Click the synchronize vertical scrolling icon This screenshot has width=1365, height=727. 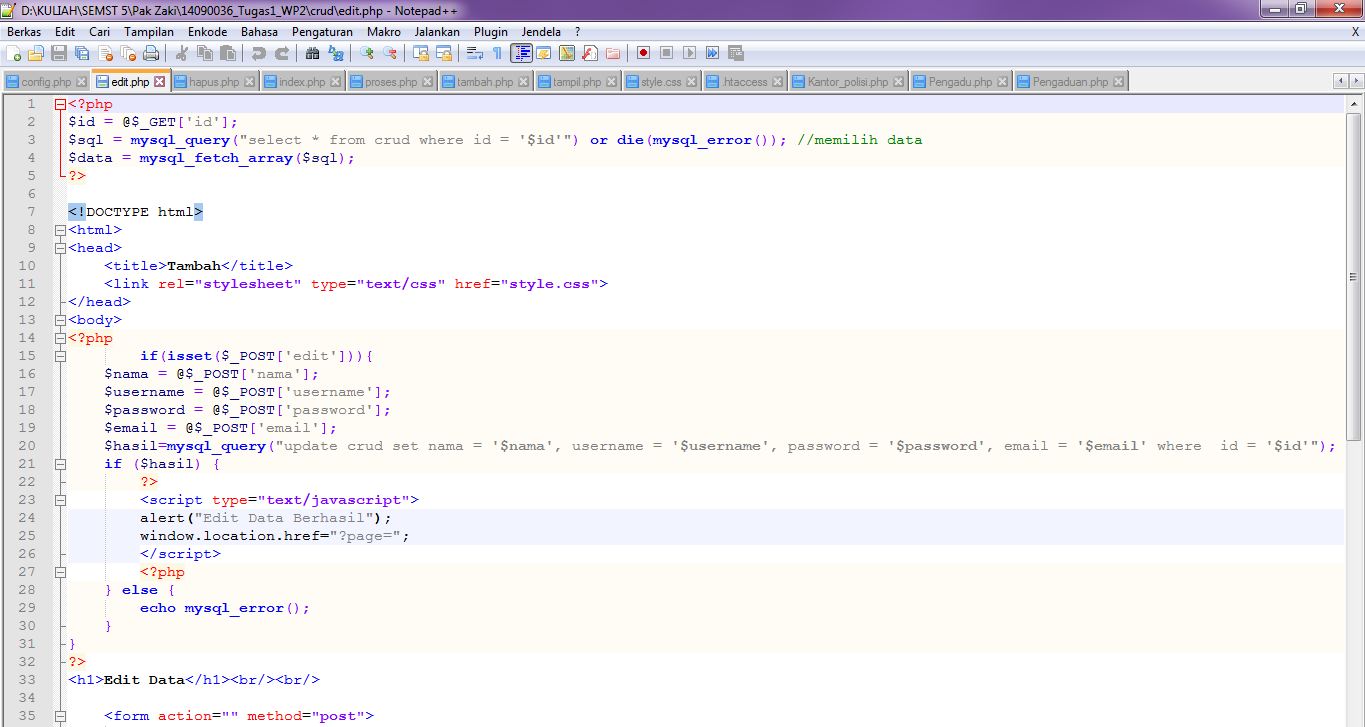pos(420,53)
